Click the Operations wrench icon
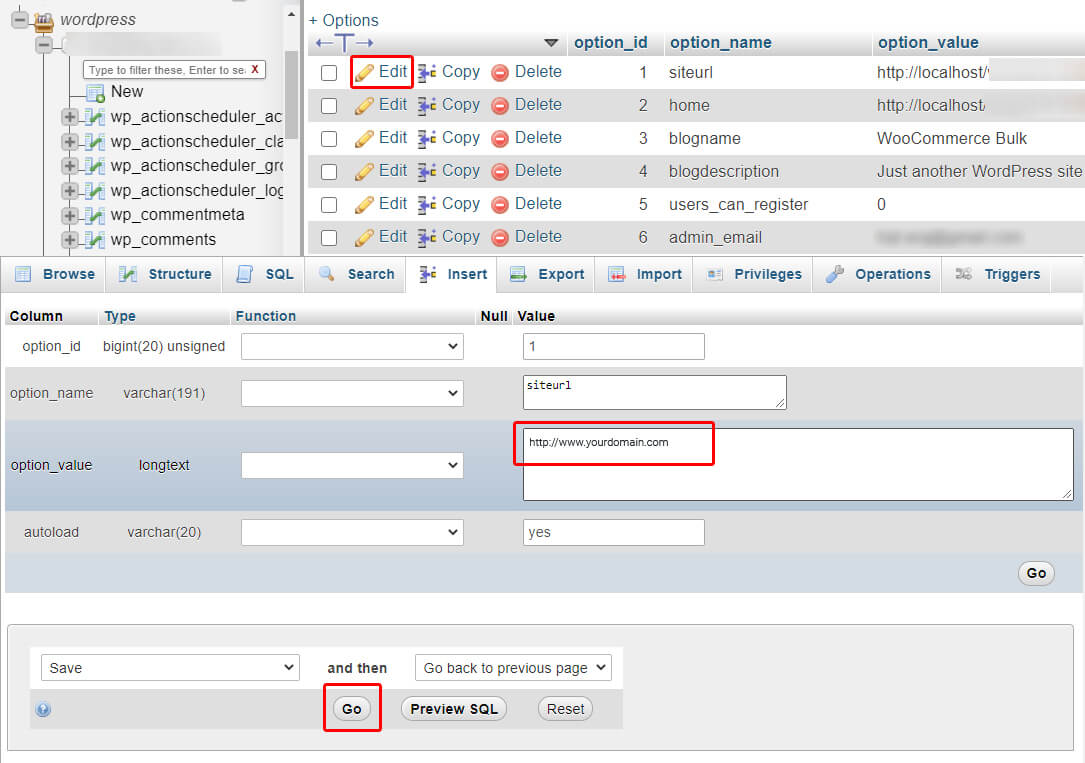1085x763 pixels. [x=835, y=274]
